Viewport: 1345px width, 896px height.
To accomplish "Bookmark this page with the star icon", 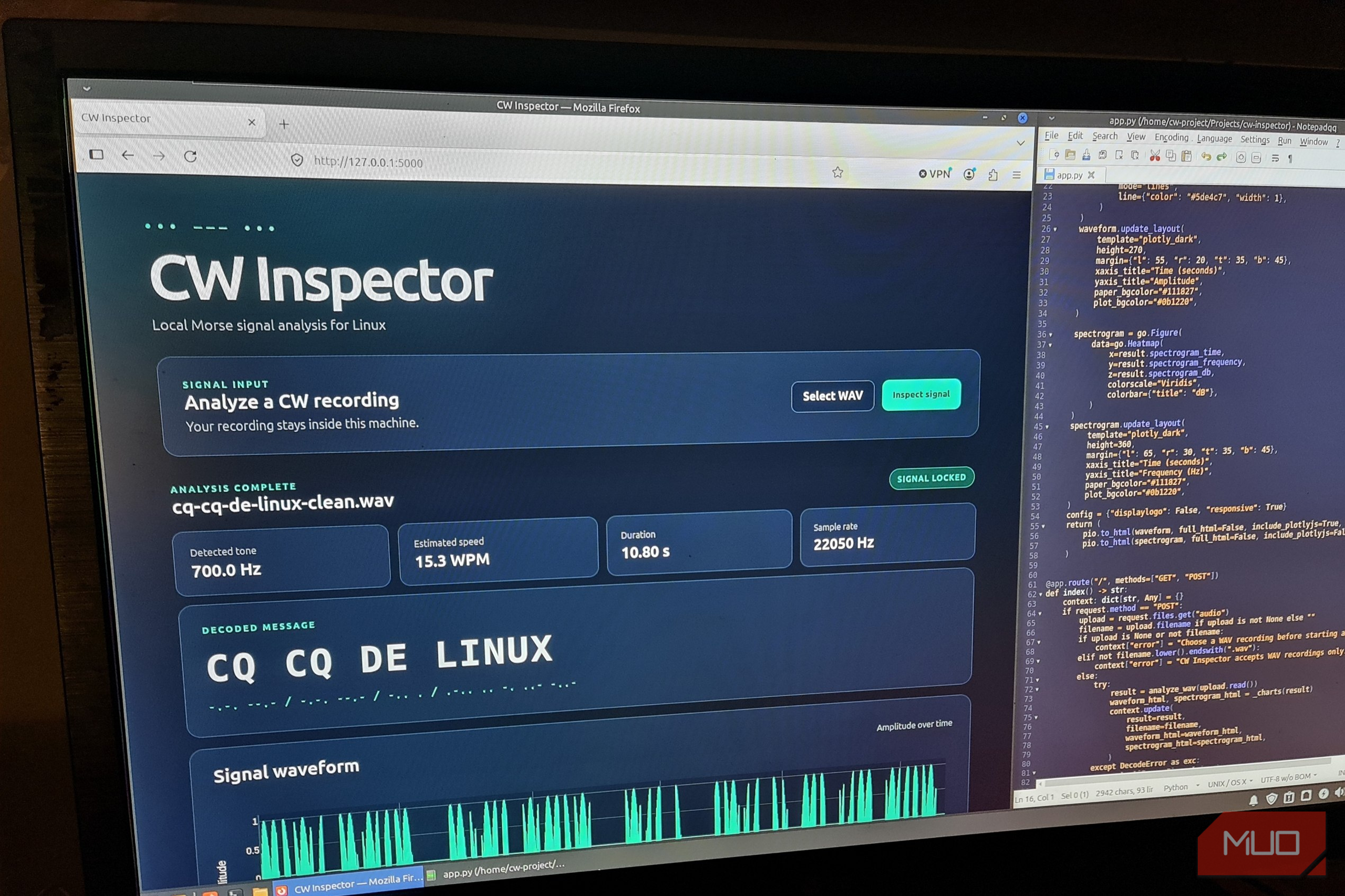I will point(837,172).
